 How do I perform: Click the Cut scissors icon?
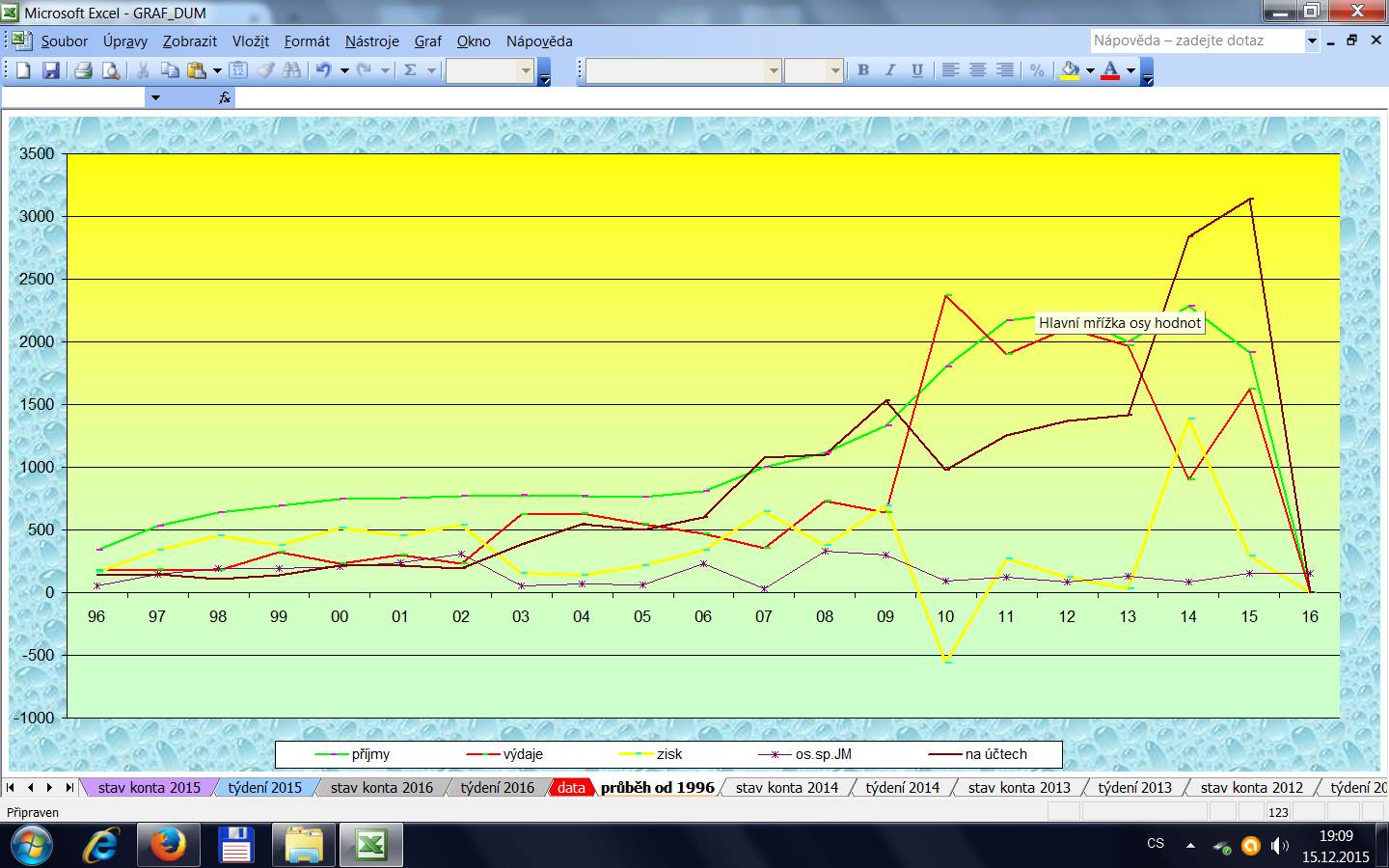(x=143, y=70)
